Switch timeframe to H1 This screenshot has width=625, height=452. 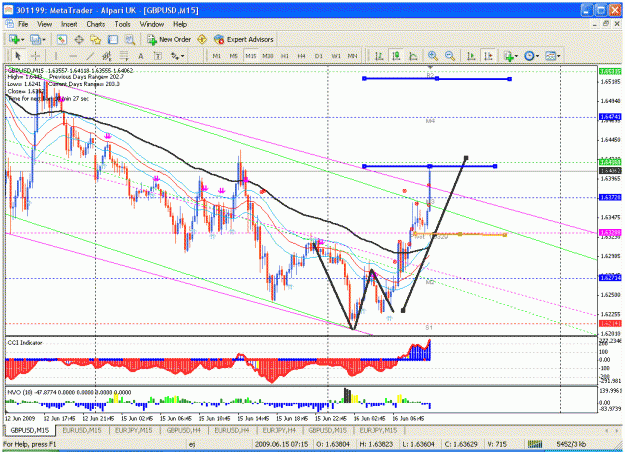[x=285, y=56]
